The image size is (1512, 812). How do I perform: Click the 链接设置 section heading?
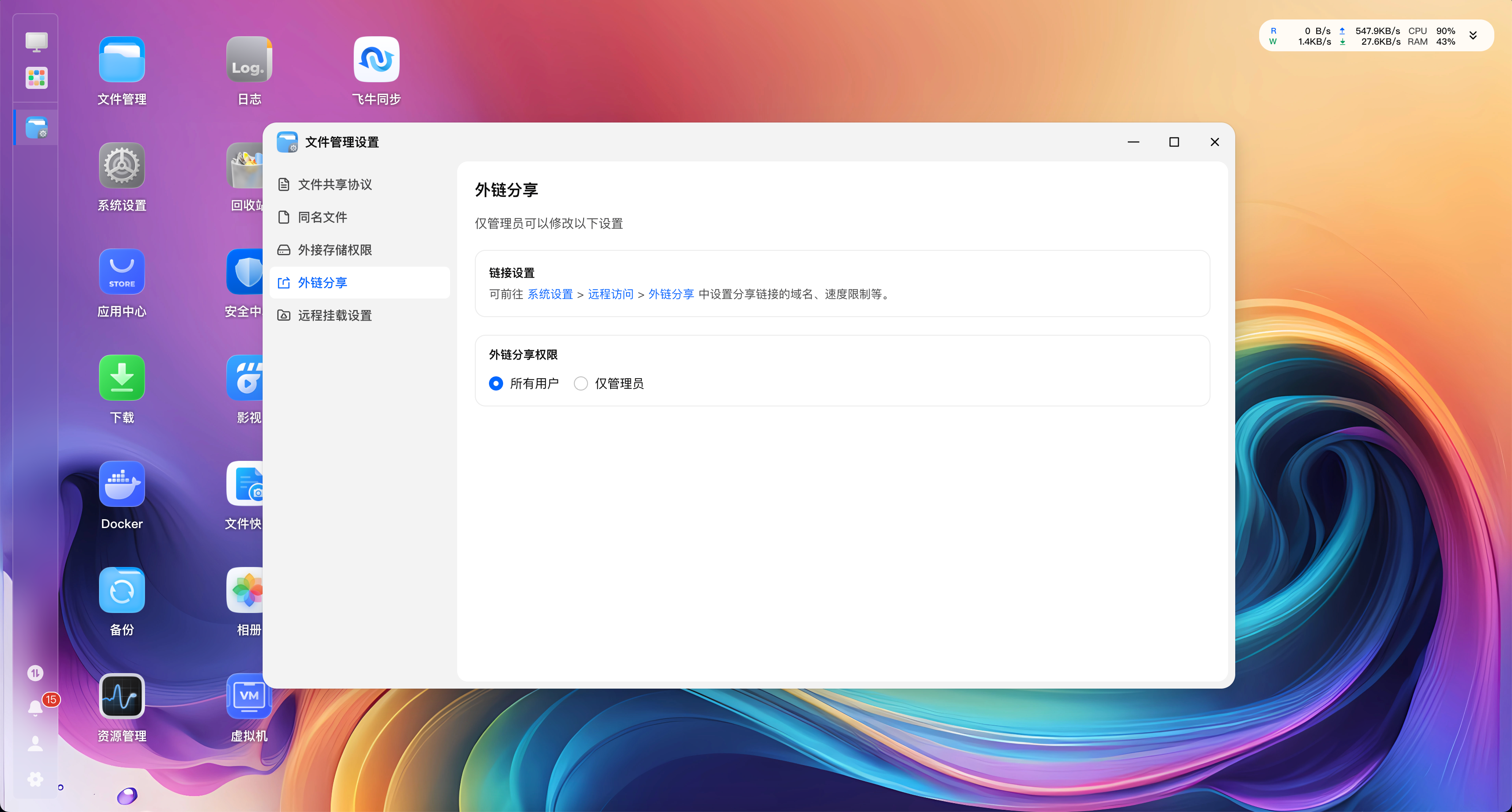[x=511, y=273]
